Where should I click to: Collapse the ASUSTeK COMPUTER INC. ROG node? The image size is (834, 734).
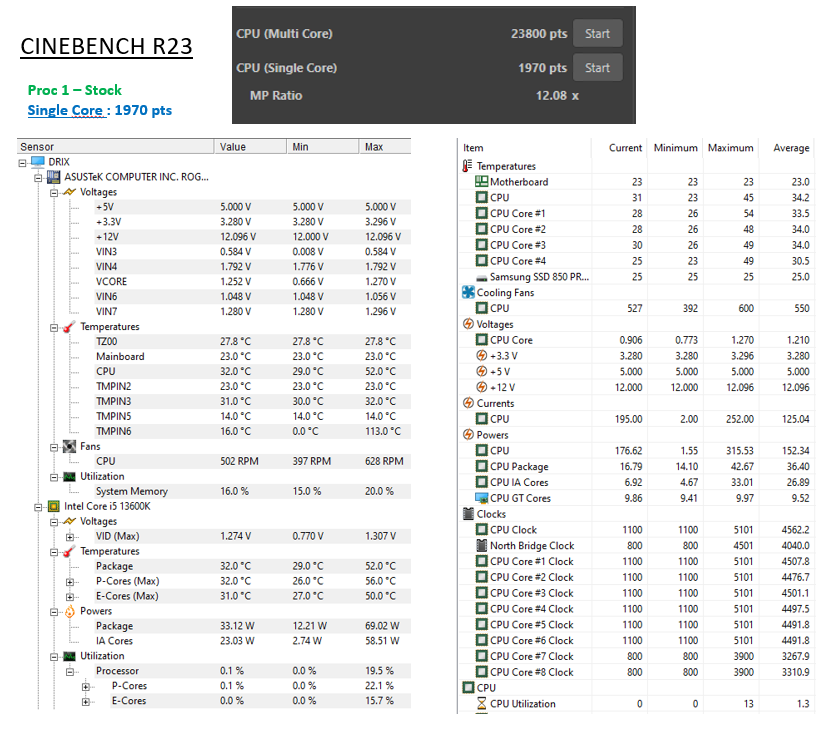pyautogui.click(x=38, y=178)
